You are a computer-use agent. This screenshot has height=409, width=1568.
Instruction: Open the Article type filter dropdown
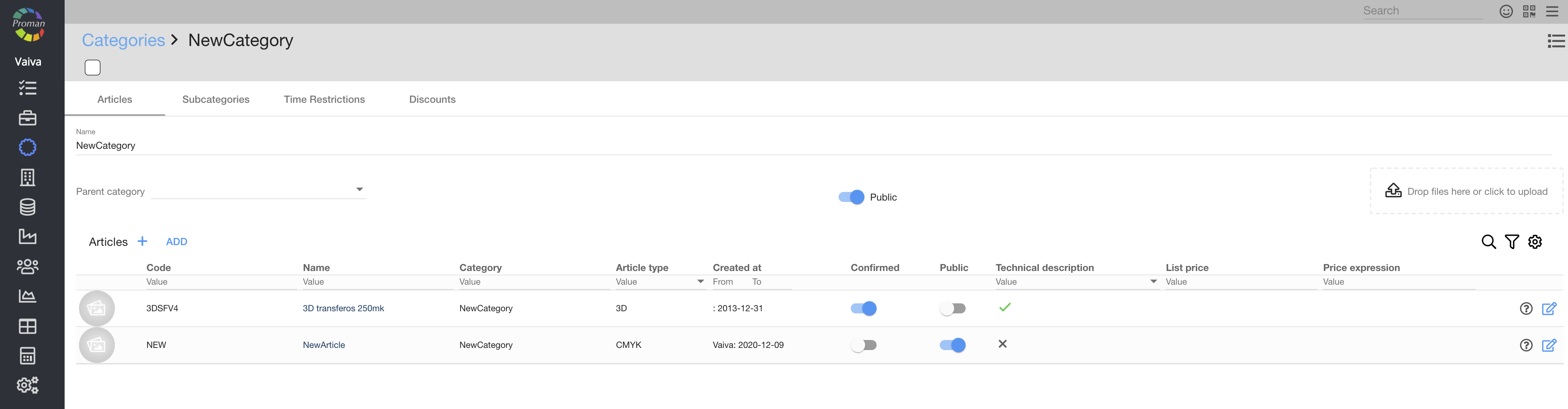700,282
